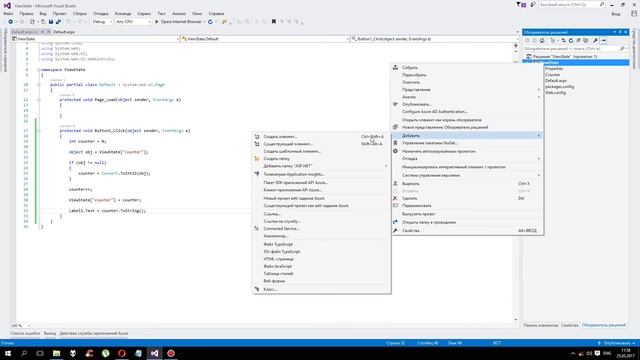Click search magnifier in Solution Explorer box
640x360 pixels.
pyautogui.click(x=622, y=49)
